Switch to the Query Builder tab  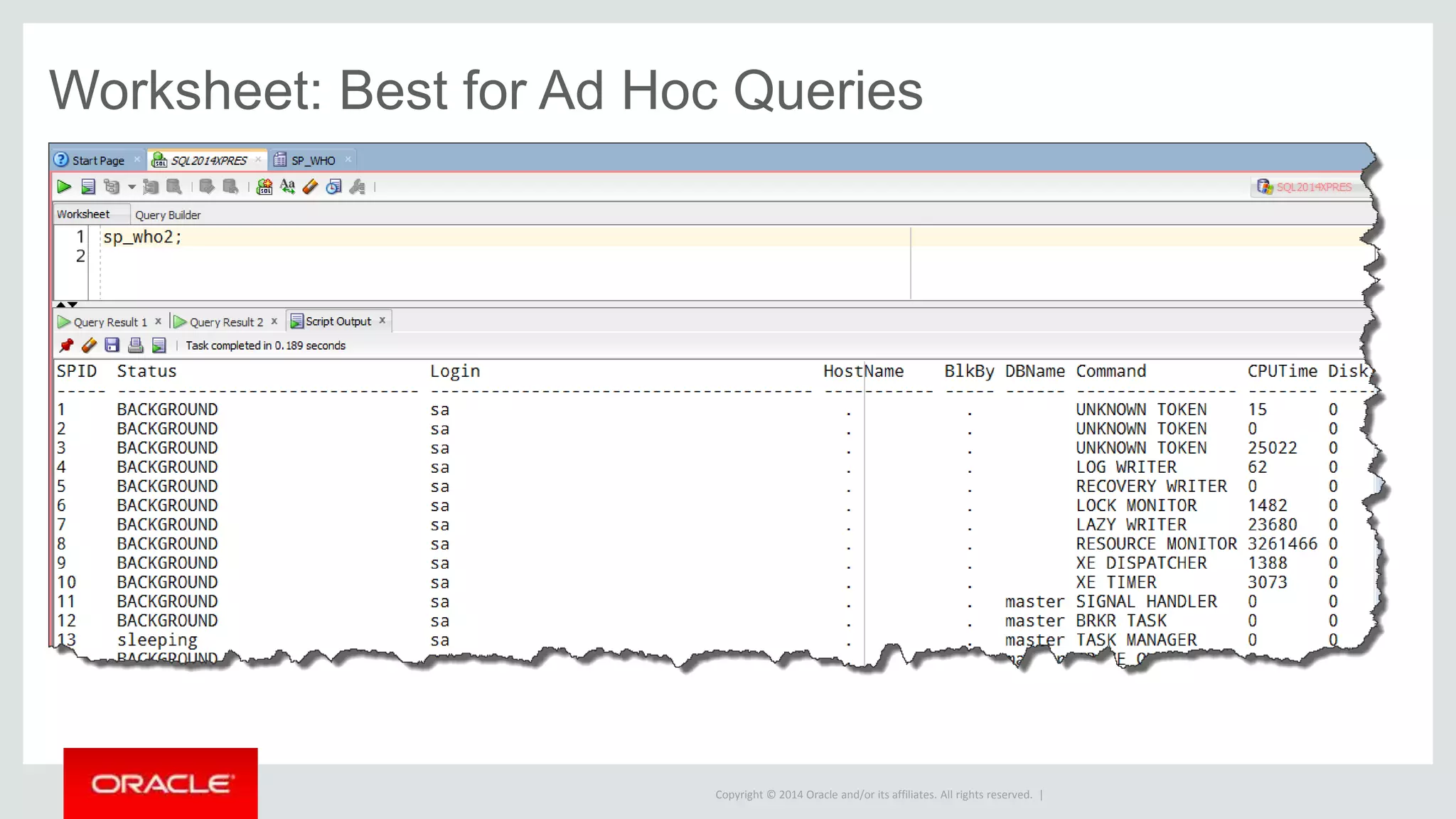168,215
